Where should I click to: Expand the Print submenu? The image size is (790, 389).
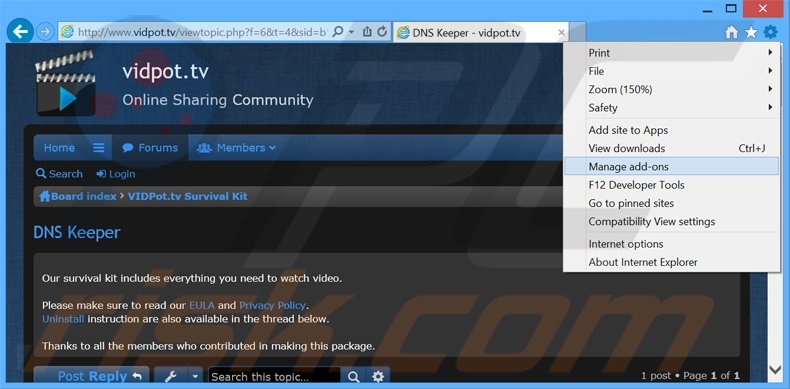click(x=671, y=52)
